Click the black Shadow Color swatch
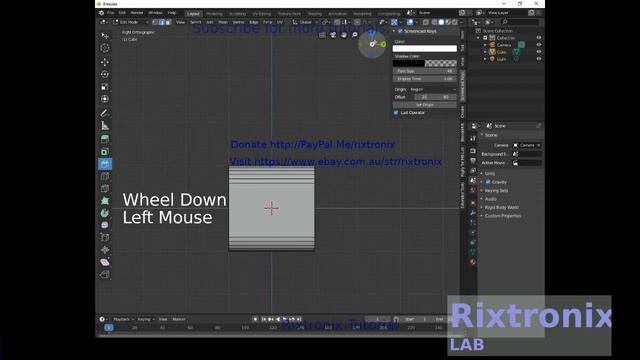 (x=409, y=63)
